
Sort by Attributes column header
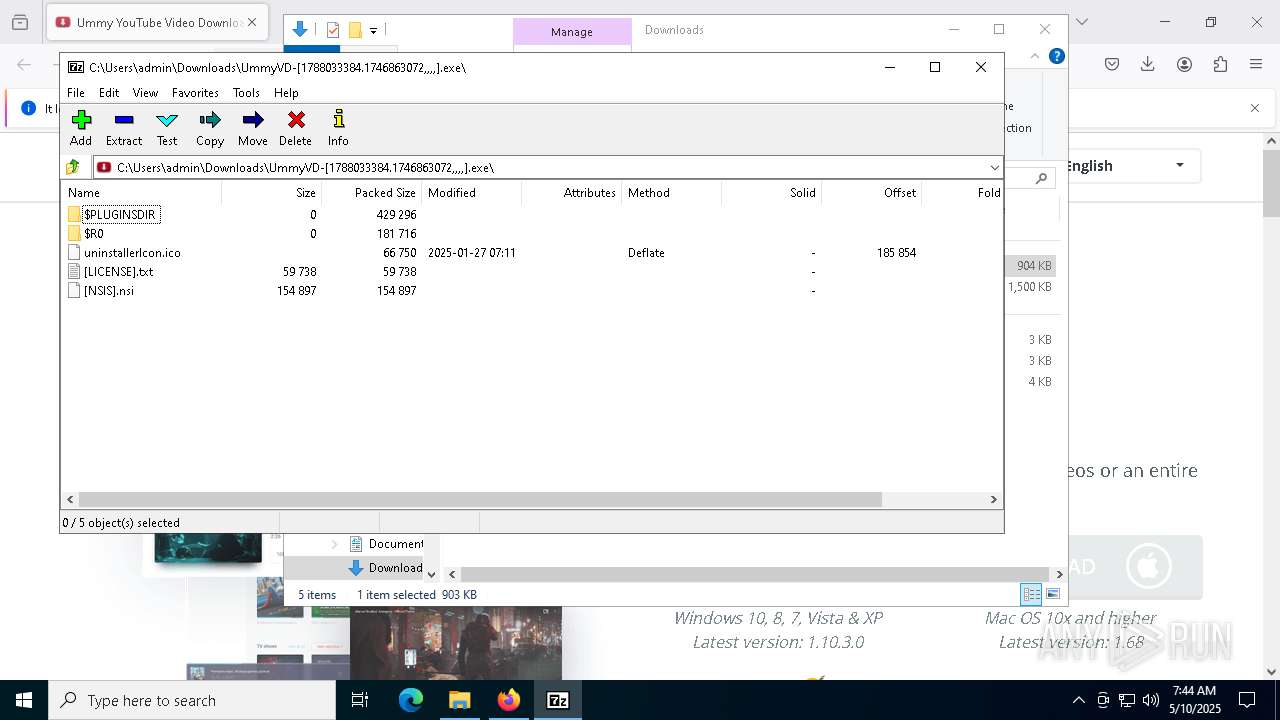571,192
